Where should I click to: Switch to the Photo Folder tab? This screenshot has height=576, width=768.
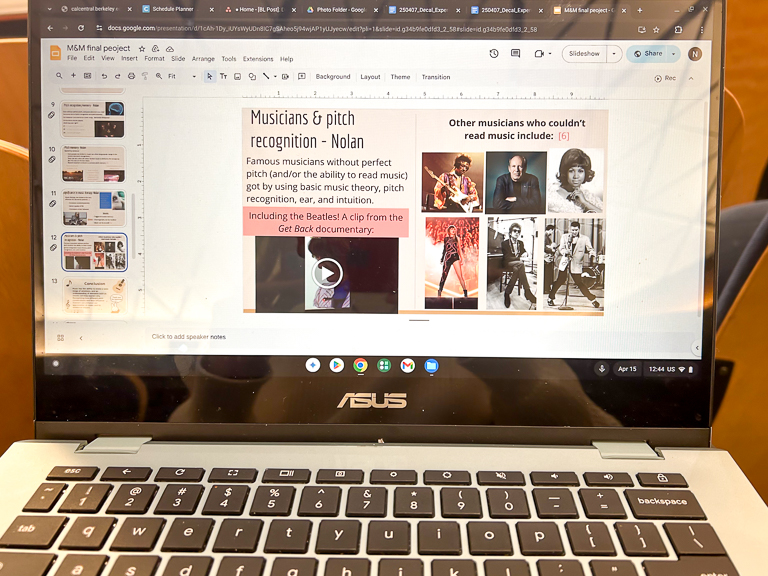coord(341,9)
